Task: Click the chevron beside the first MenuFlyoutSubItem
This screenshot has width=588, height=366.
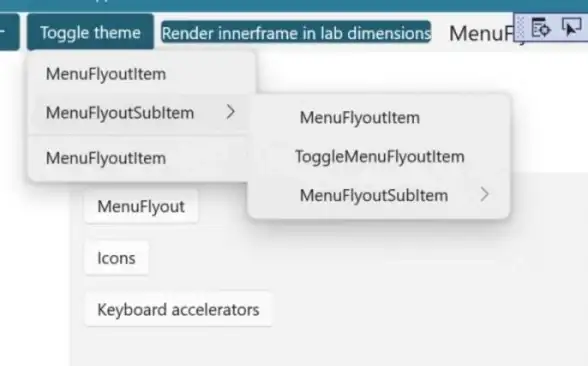Action: [x=231, y=112]
